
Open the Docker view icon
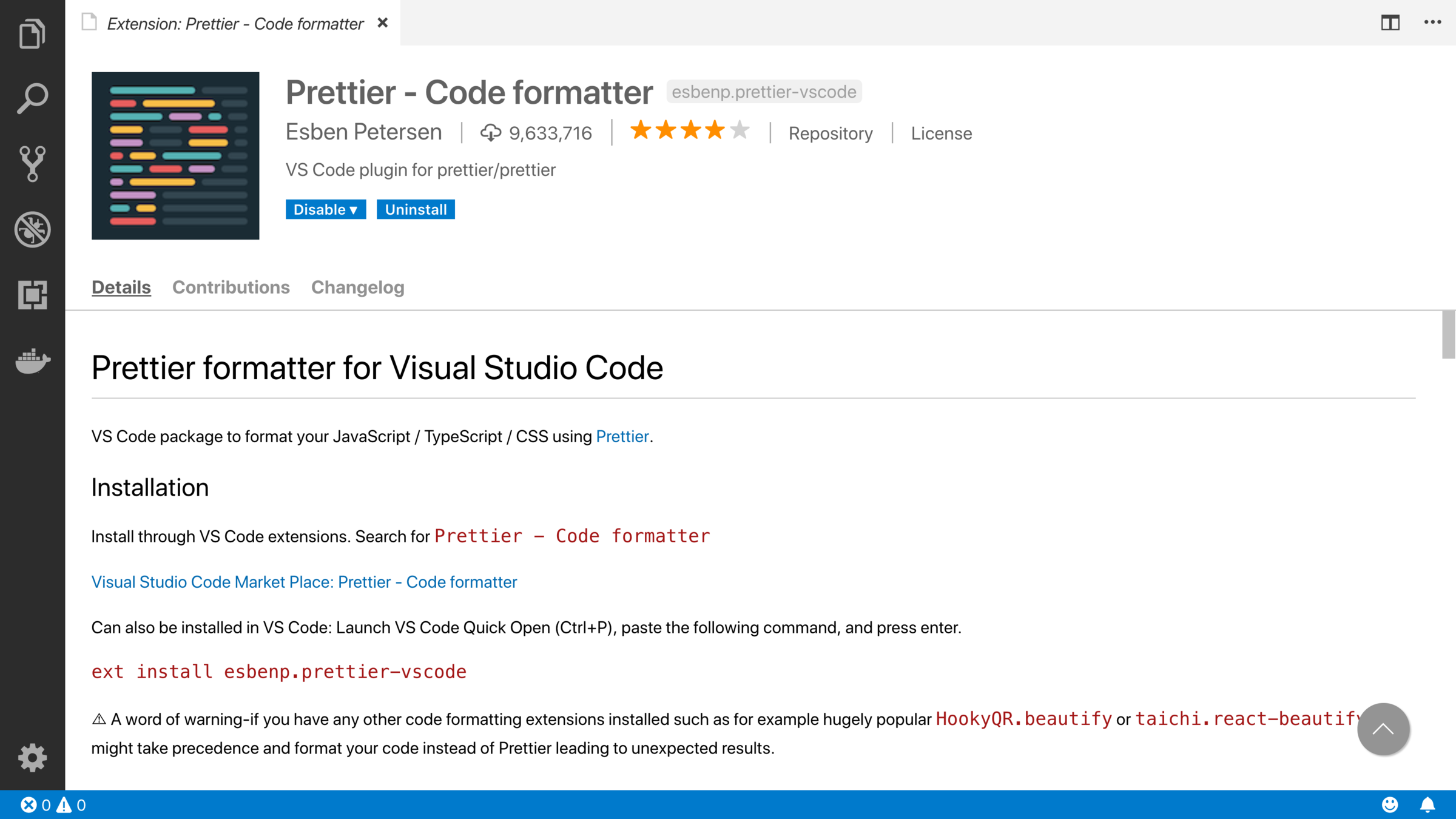click(32, 361)
